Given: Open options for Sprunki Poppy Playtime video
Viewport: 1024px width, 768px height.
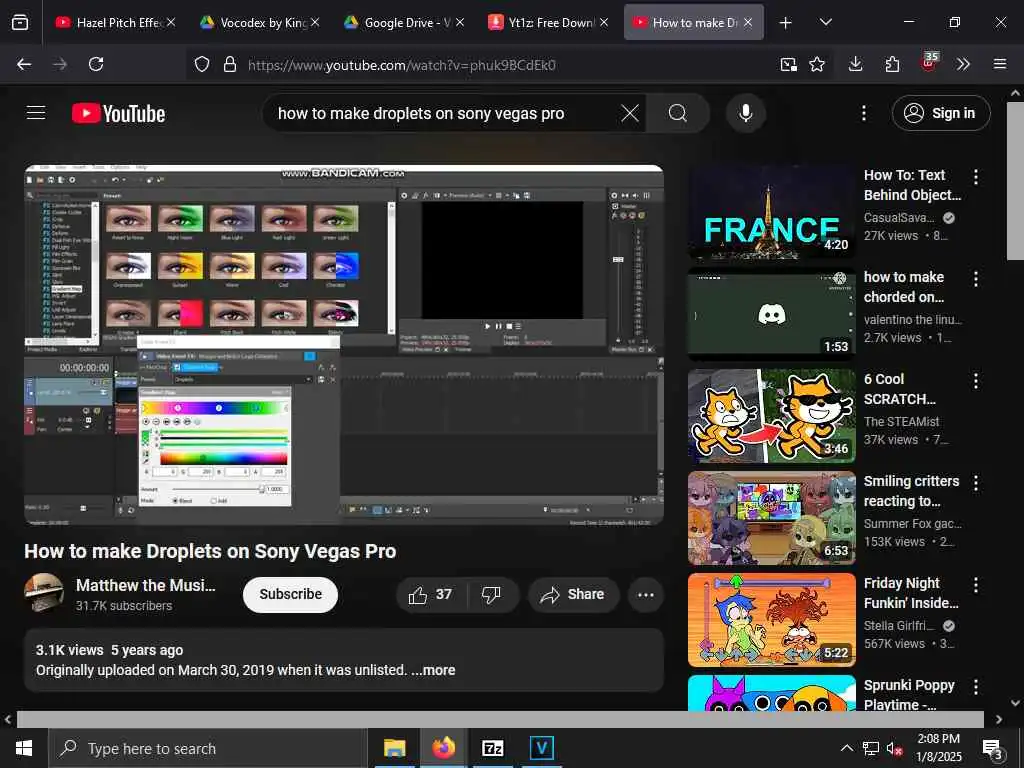Looking at the screenshot, I should 976,686.
